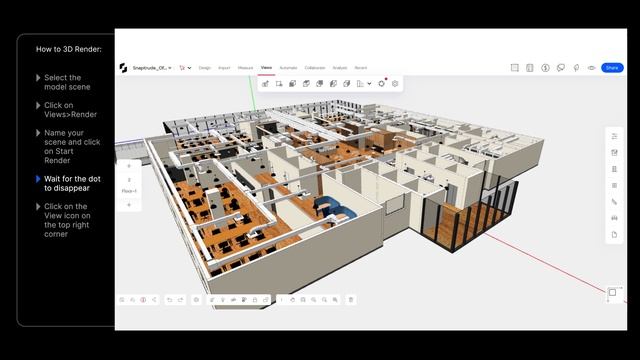
Task: Click the standalone gear icon in bottom toolbar
Action: (196, 300)
